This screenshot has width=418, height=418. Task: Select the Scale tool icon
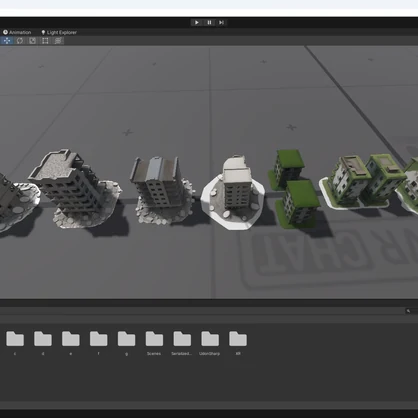pyautogui.click(x=32, y=41)
